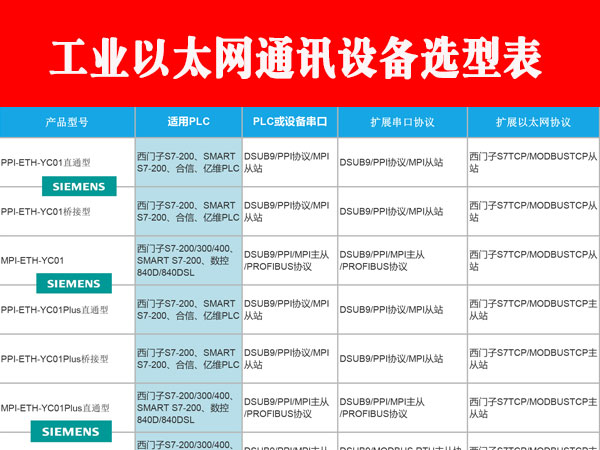Click 扩展串口协议 cell in PPI-ETH-YC01Plus直通型 row

pyautogui.click(x=403, y=309)
